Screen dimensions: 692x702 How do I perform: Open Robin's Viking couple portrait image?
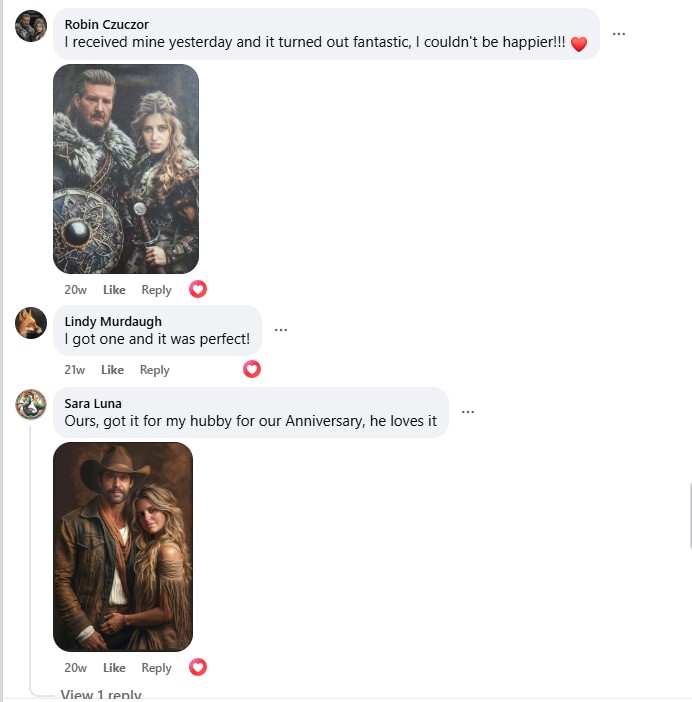126,169
